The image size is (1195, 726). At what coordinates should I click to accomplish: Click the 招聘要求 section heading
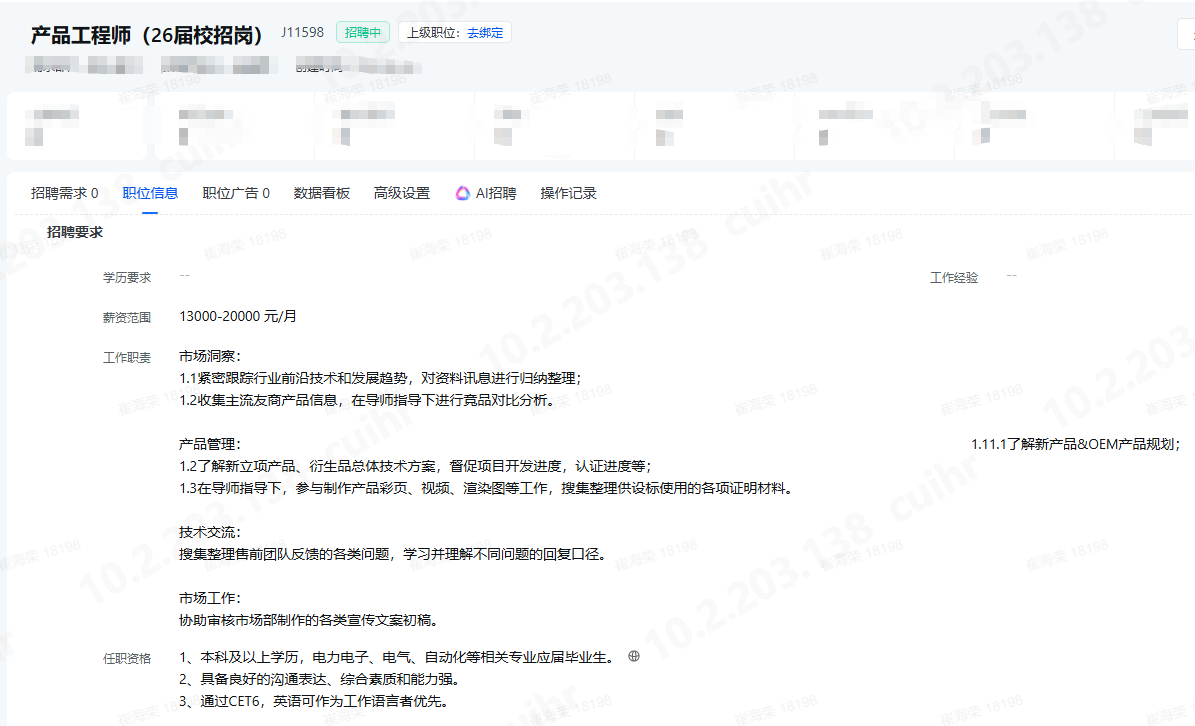pos(75,232)
